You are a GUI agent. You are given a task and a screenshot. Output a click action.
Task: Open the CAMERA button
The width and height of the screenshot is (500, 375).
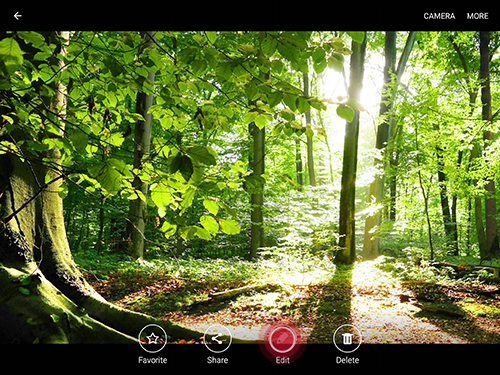(439, 16)
